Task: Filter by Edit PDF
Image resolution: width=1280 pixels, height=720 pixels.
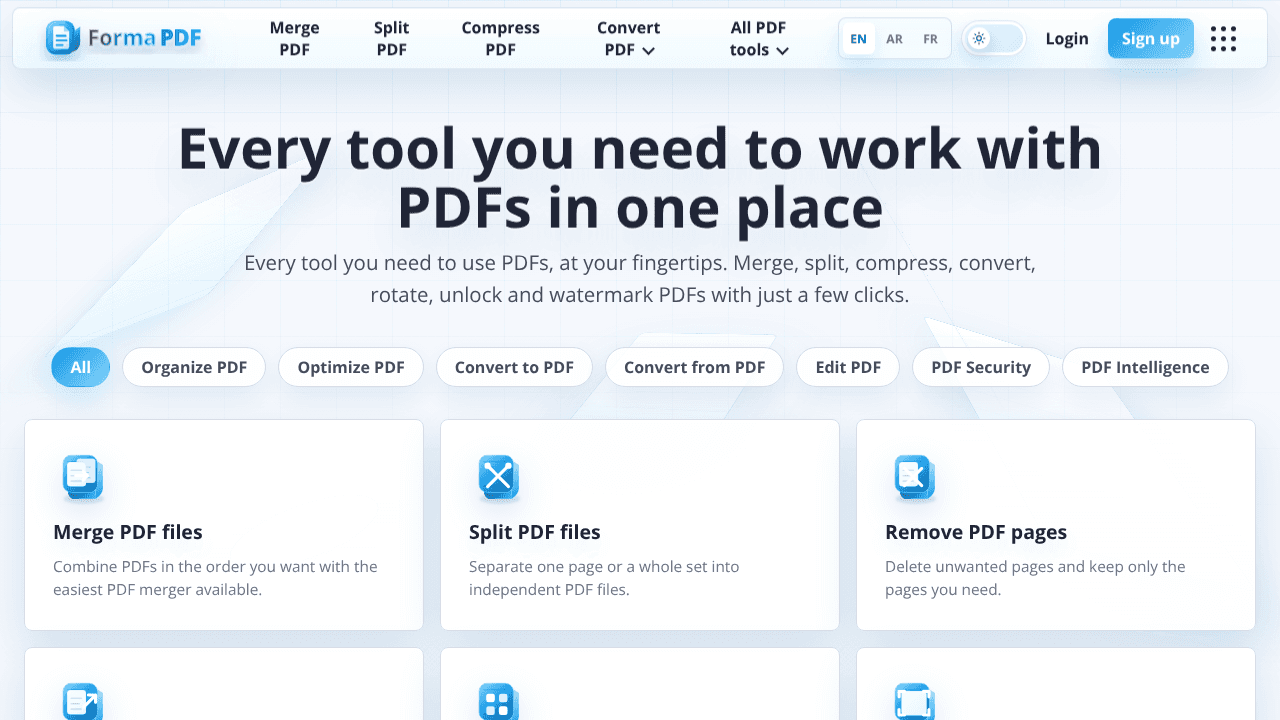Action: (x=848, y=367)
